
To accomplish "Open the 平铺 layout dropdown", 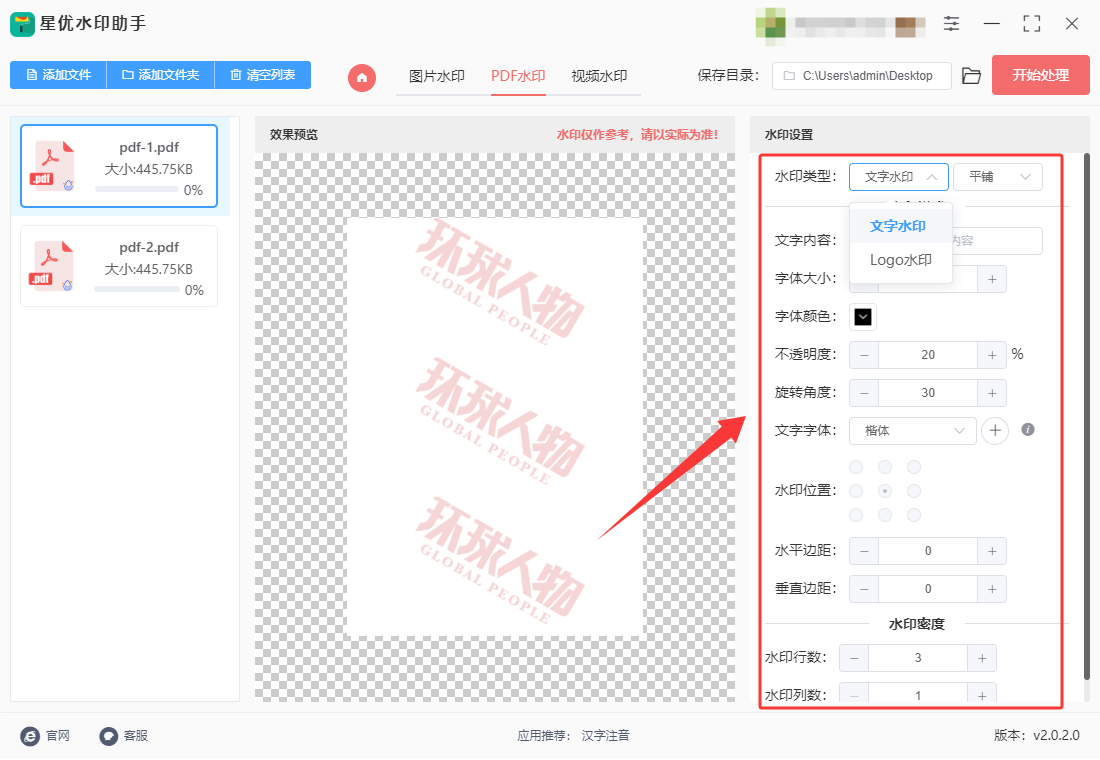I will click(998, 177).
